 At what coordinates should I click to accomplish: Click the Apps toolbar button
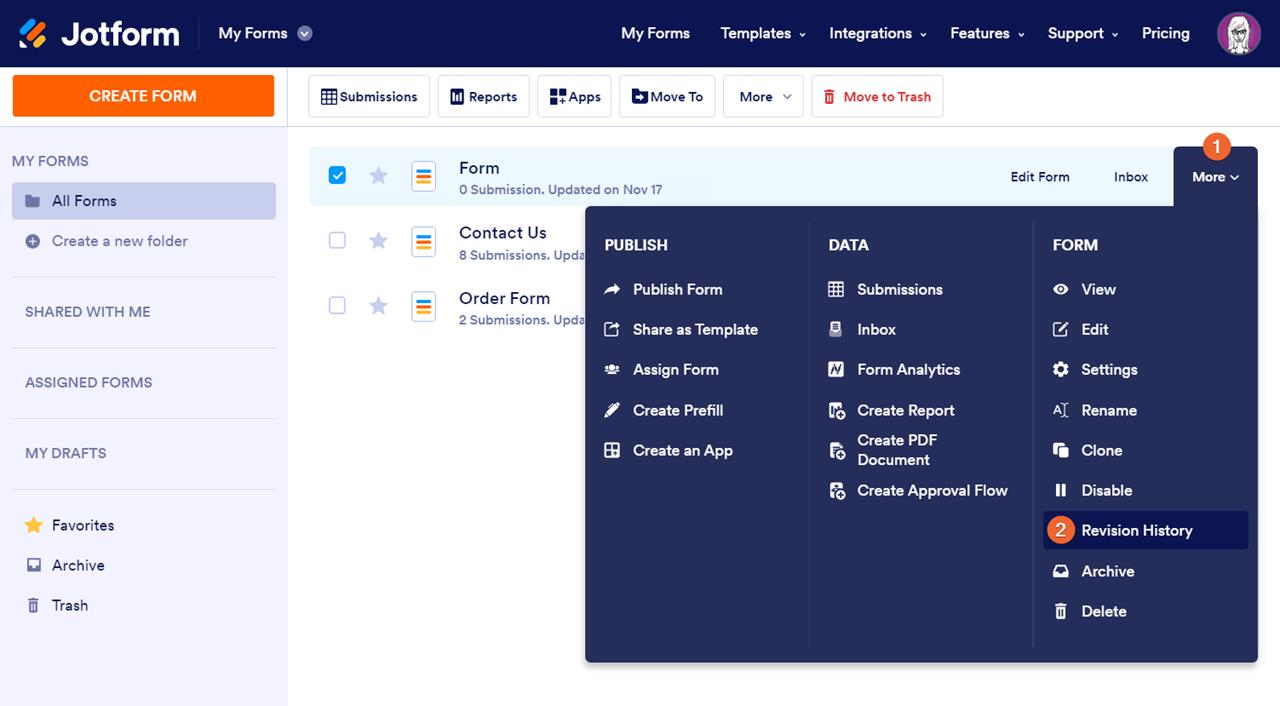pyautogui.click(x=575, y=96)
